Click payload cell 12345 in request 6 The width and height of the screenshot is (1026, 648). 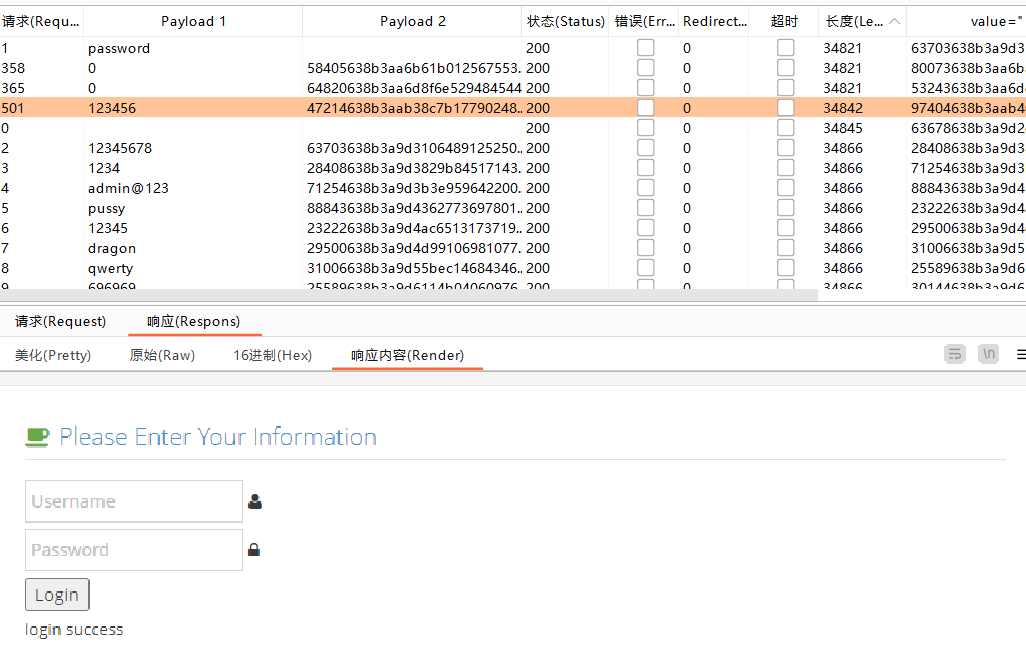(x=108, y=228)
